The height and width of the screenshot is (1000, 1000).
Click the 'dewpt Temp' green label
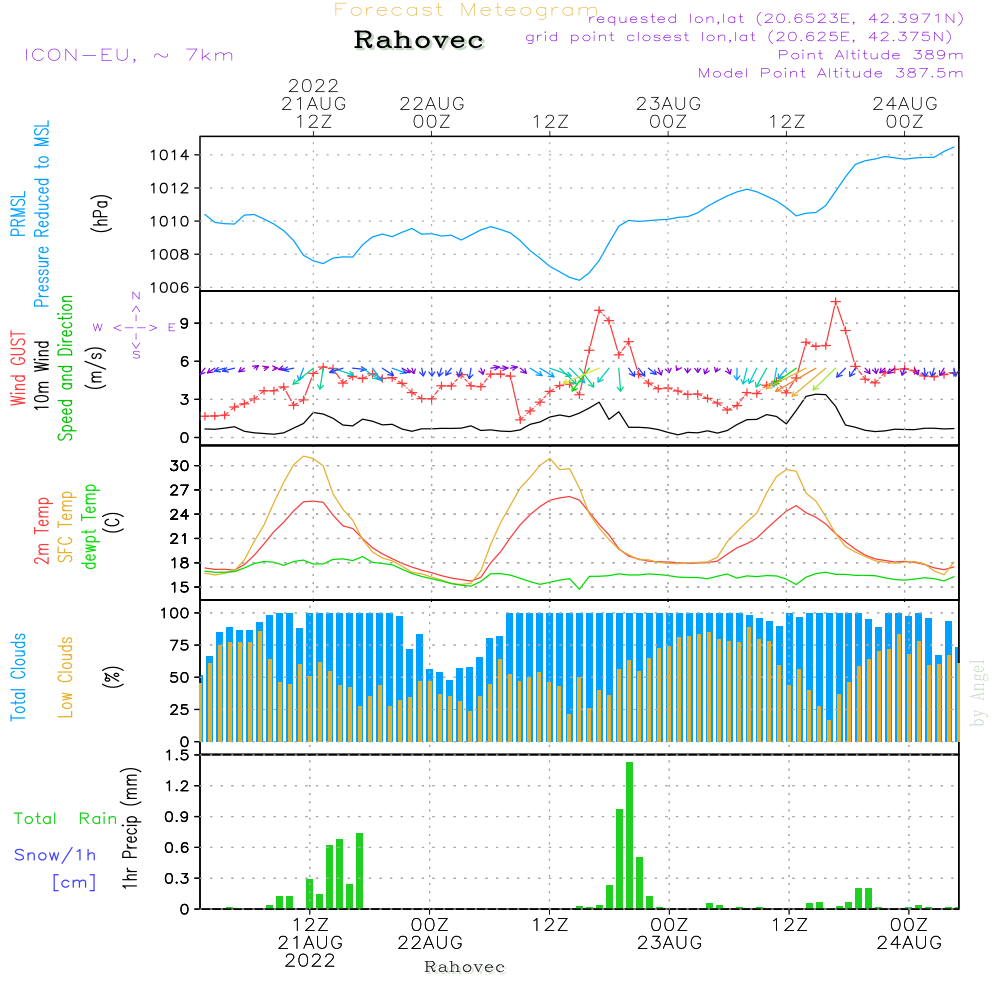coord(89,526)
